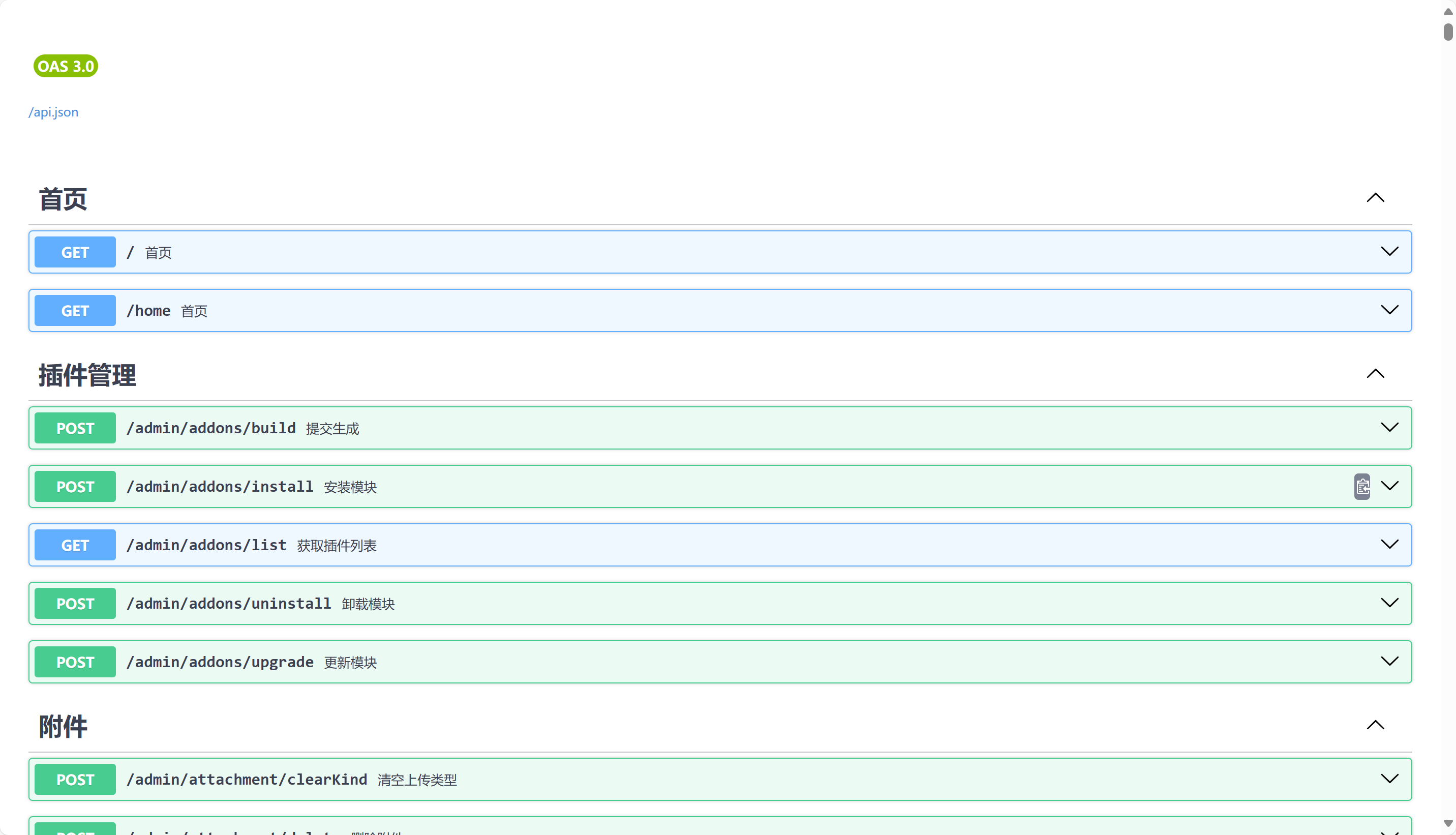Click the copy-to-clipboard icon on install row
This screenshot has width=1456, height=835.
click(1362, 486)
